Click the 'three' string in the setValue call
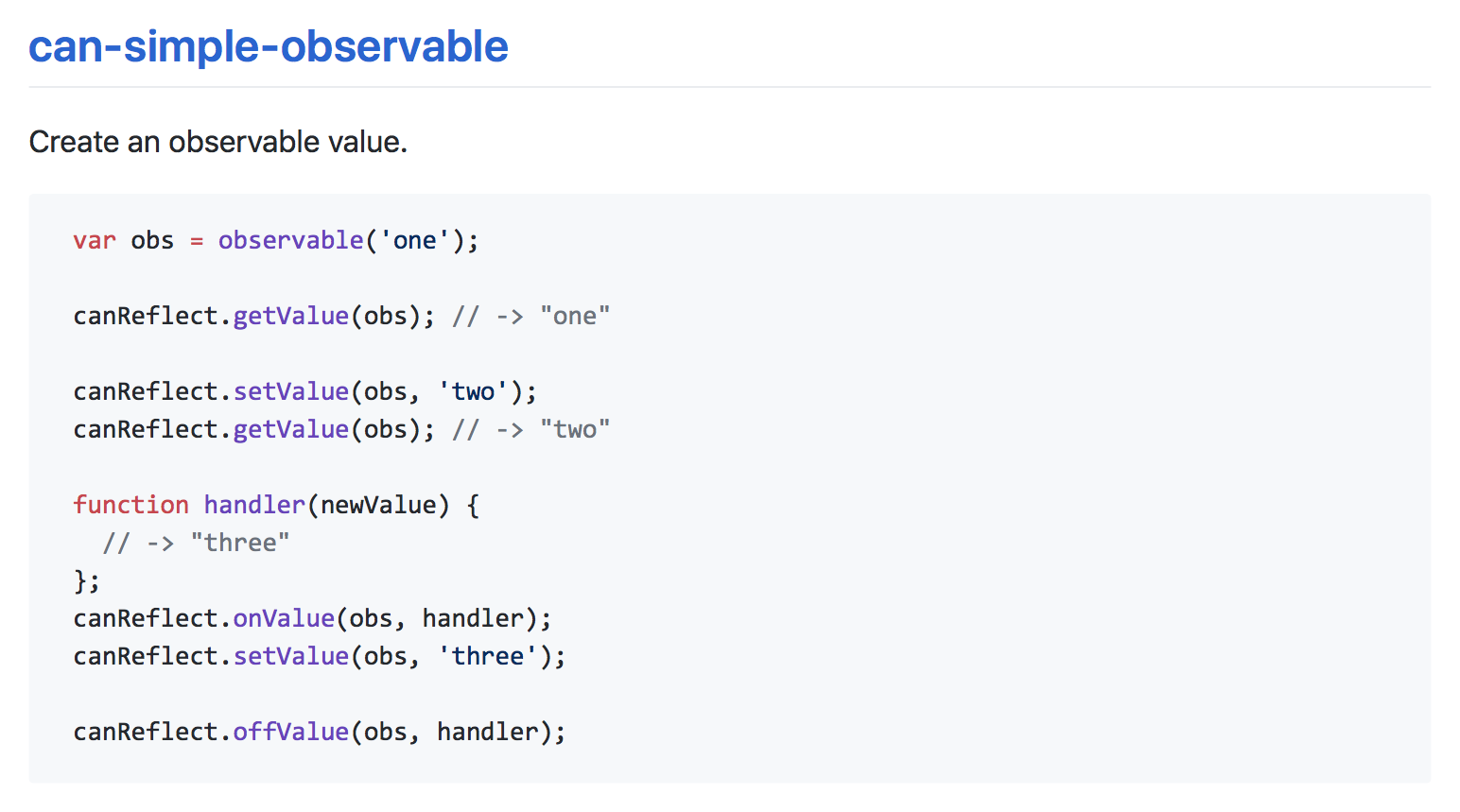 coord(488,656)
